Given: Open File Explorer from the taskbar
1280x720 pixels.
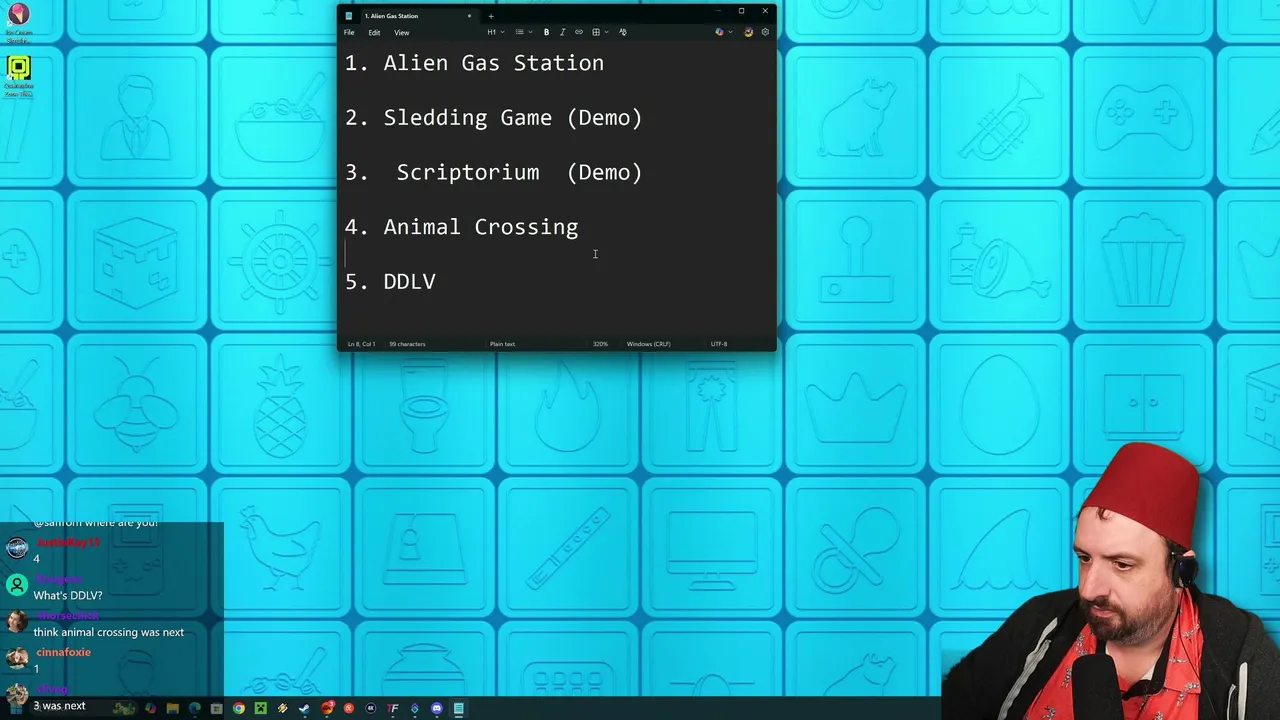Looking at the screenshot, I should coord(172,708).
